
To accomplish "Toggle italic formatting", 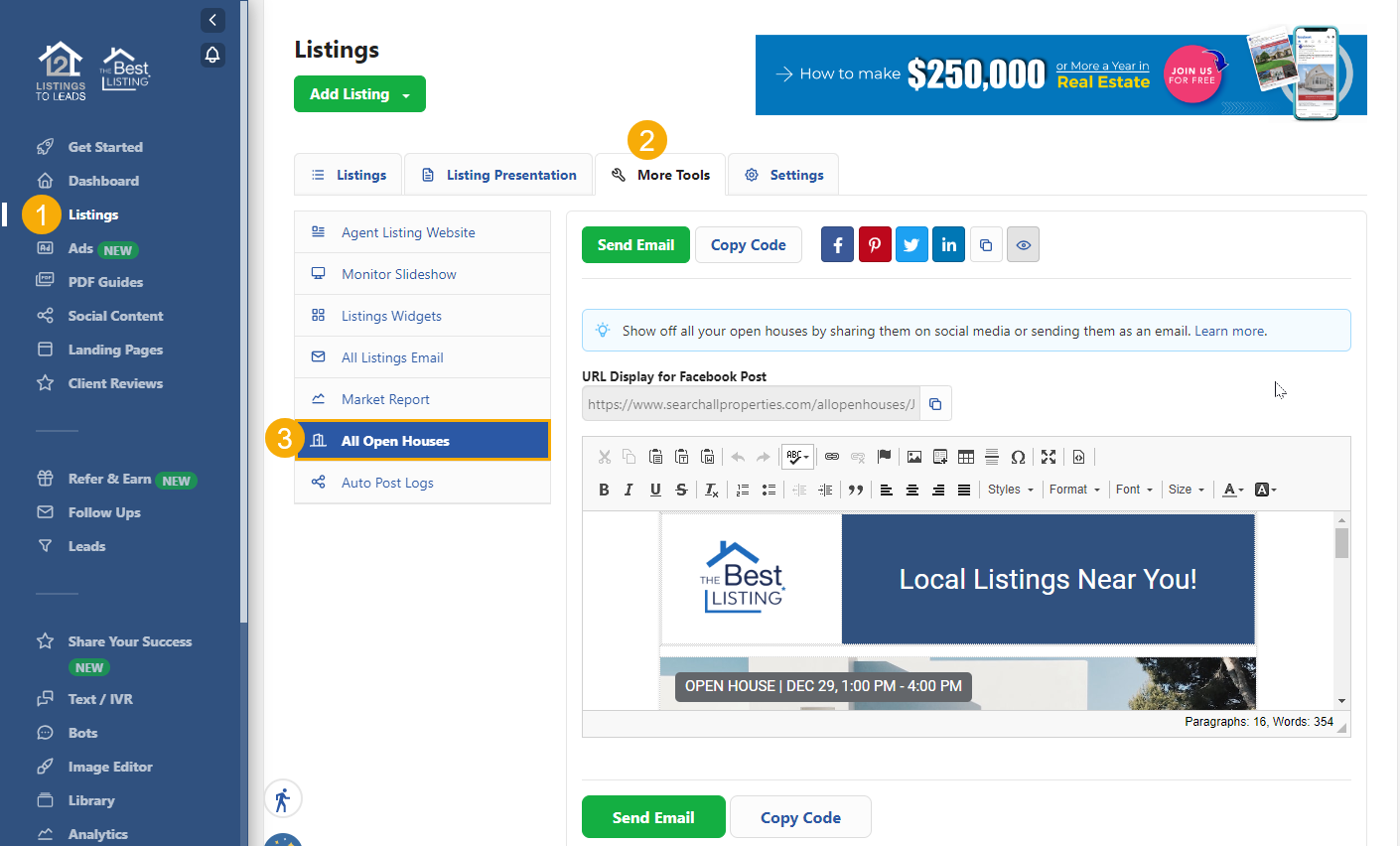I will (x=629, y=490).
